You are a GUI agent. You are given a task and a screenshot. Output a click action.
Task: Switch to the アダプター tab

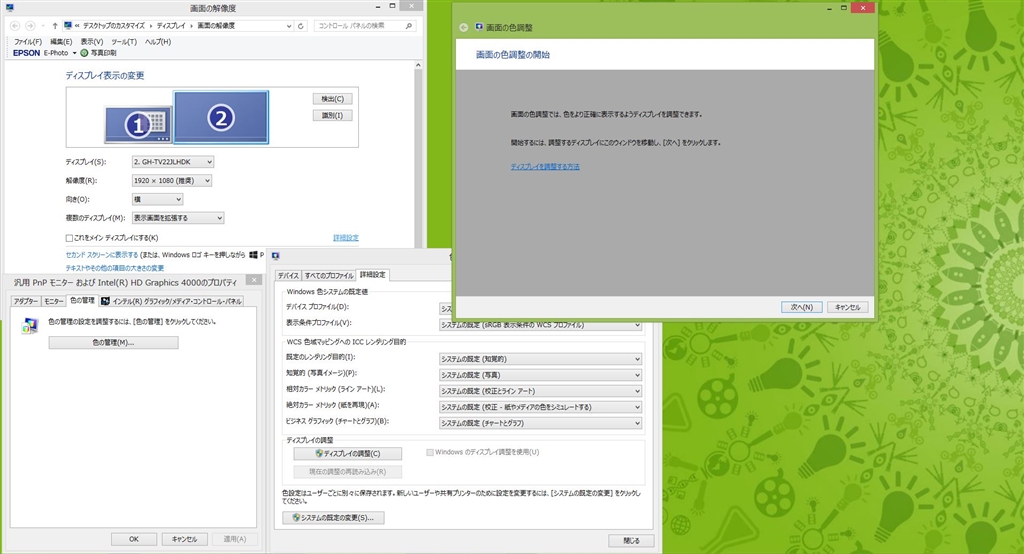pos(26,301)
